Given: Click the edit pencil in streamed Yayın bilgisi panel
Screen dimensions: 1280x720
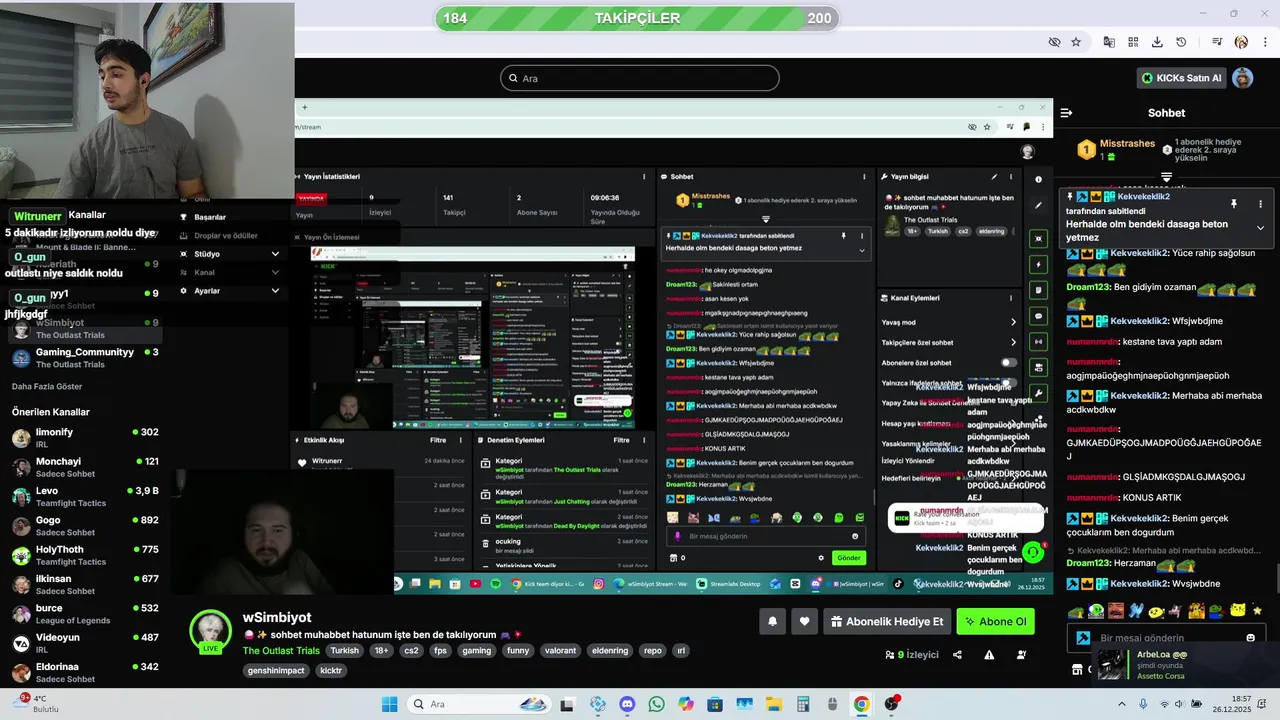Looking at the screenshot, I should coord(994,177).
